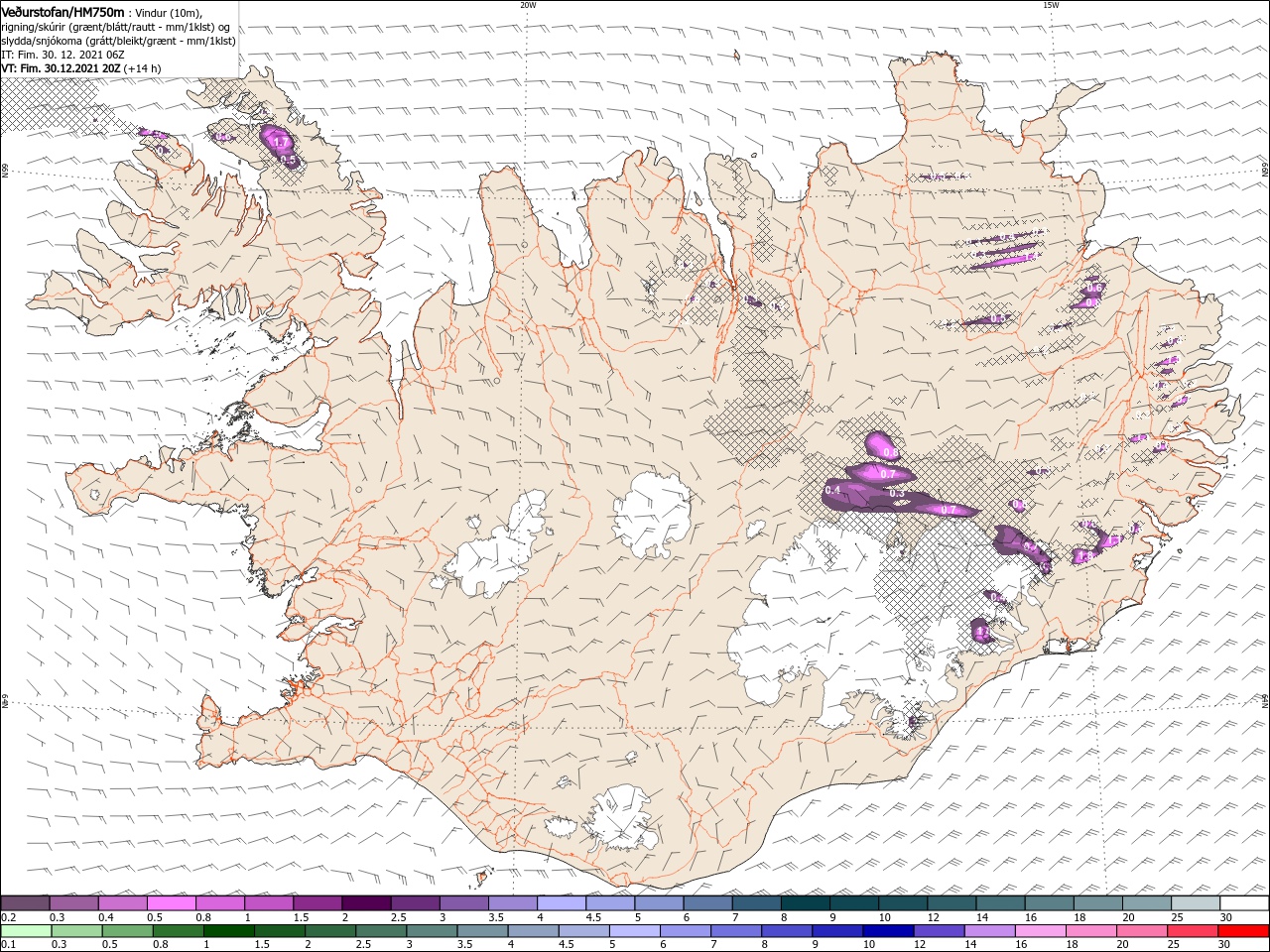Click the top legend swatch between 6 and 7
The height and width of the screenshot is (952, 1270).
point(707,903)
